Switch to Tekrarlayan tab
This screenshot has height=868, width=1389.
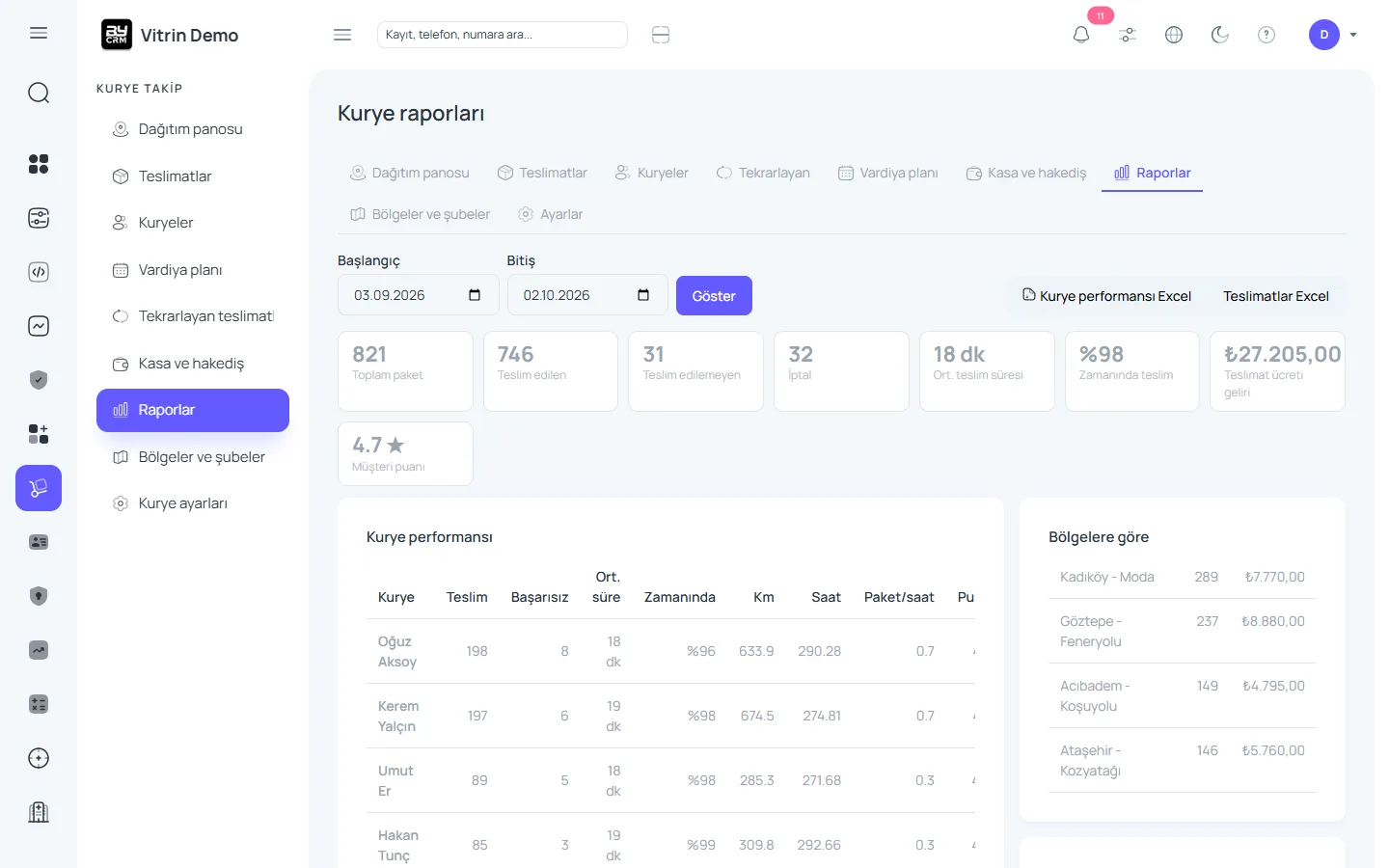tap(763, 173)
